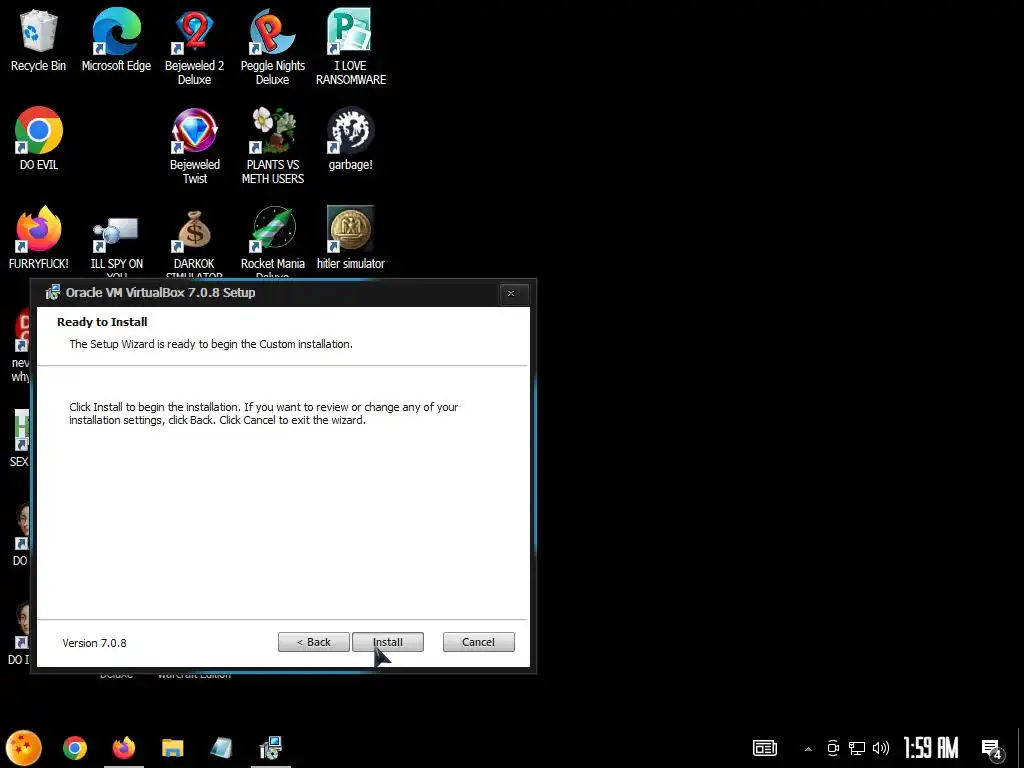Switch to Firefox on the taskbar

[x=123, y=748]
